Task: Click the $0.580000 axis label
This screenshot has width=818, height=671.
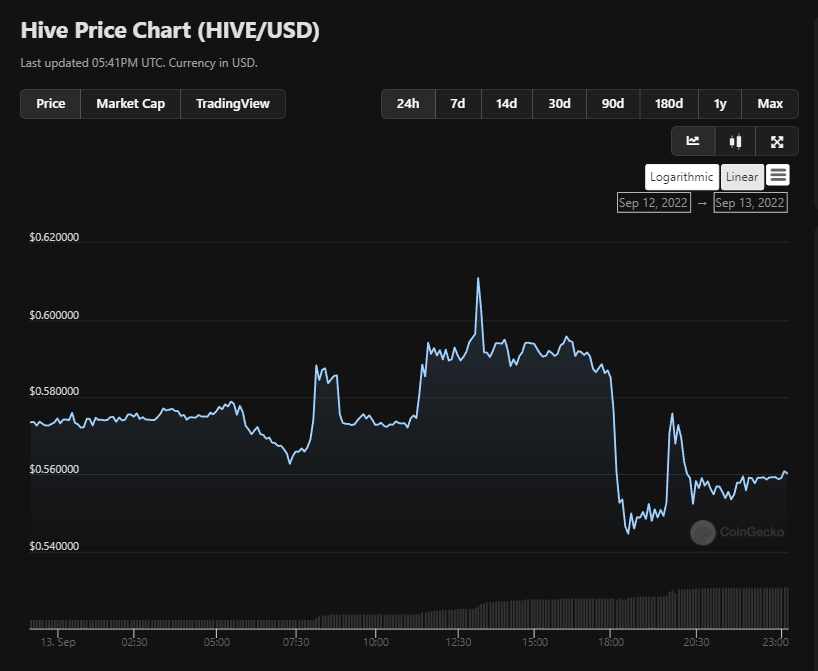Action: (54, 391)
